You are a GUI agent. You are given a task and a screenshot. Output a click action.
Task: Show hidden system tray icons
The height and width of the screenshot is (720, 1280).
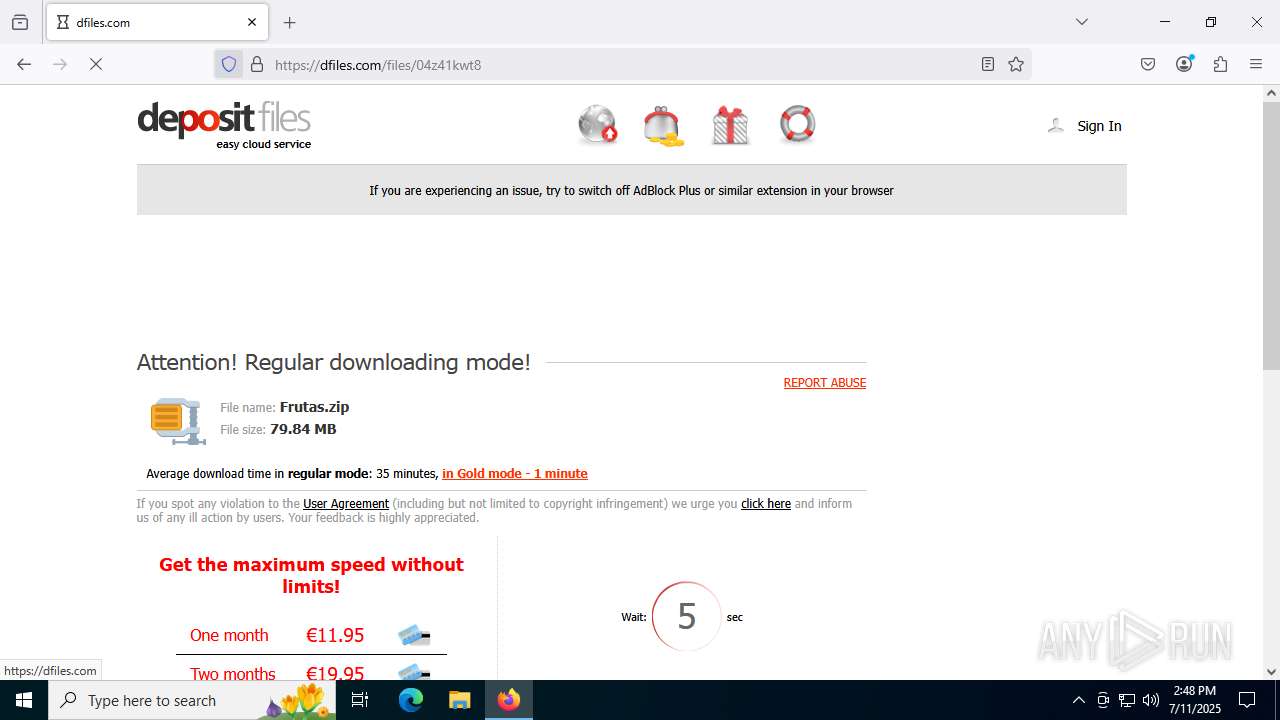point(1078,700)
